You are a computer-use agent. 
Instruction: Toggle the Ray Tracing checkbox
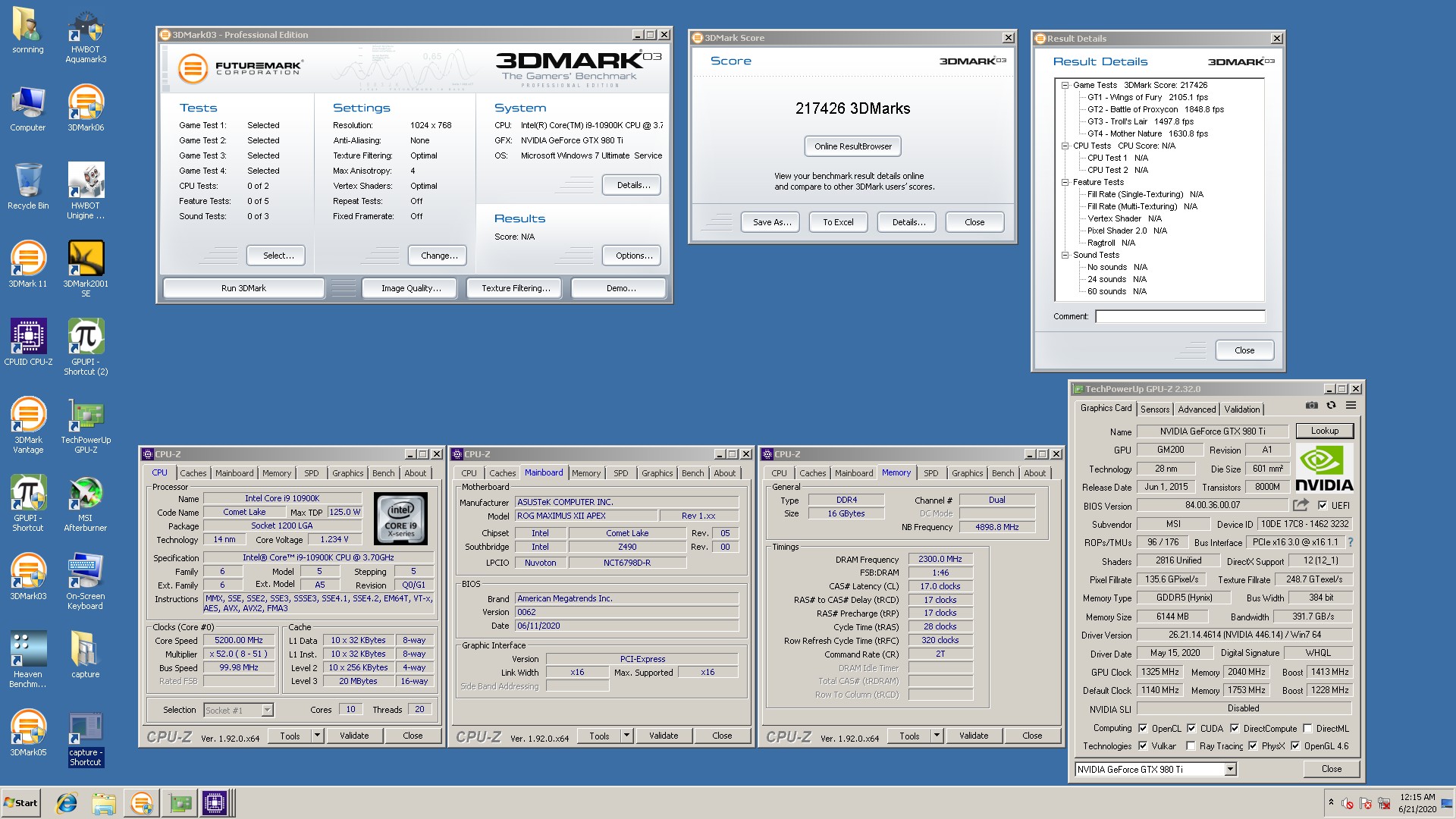pyautogui.click(x=1191, y=745)
